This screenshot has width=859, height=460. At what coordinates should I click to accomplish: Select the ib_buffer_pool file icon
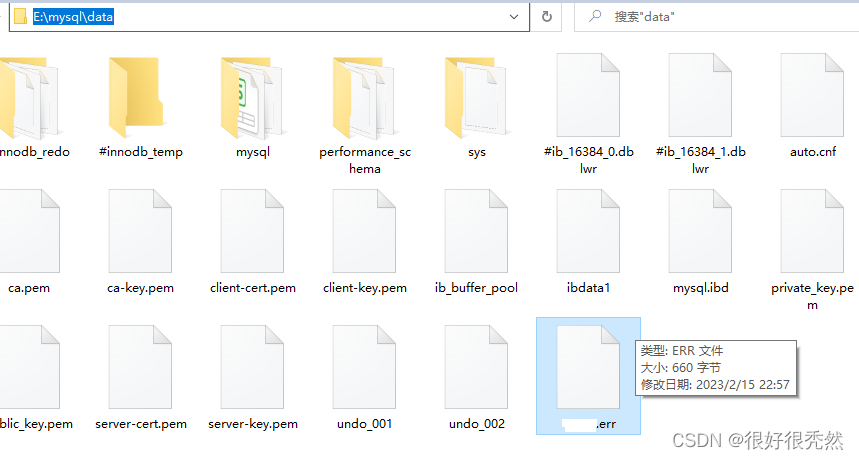pos(476,231)
